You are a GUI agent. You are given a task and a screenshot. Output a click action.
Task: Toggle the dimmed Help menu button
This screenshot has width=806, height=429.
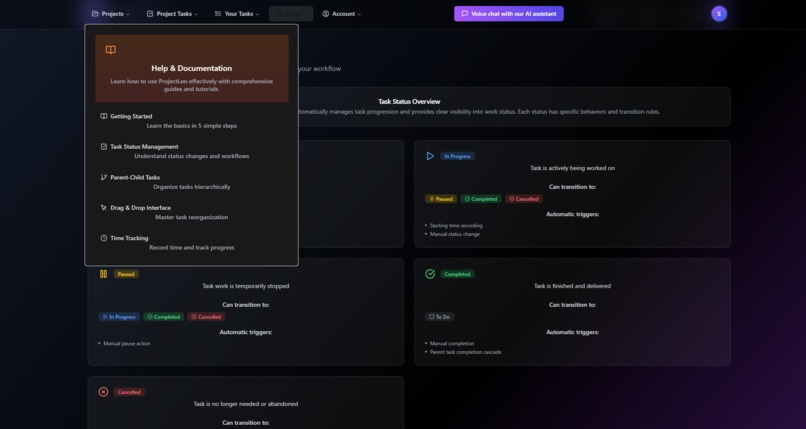point(291,14)
